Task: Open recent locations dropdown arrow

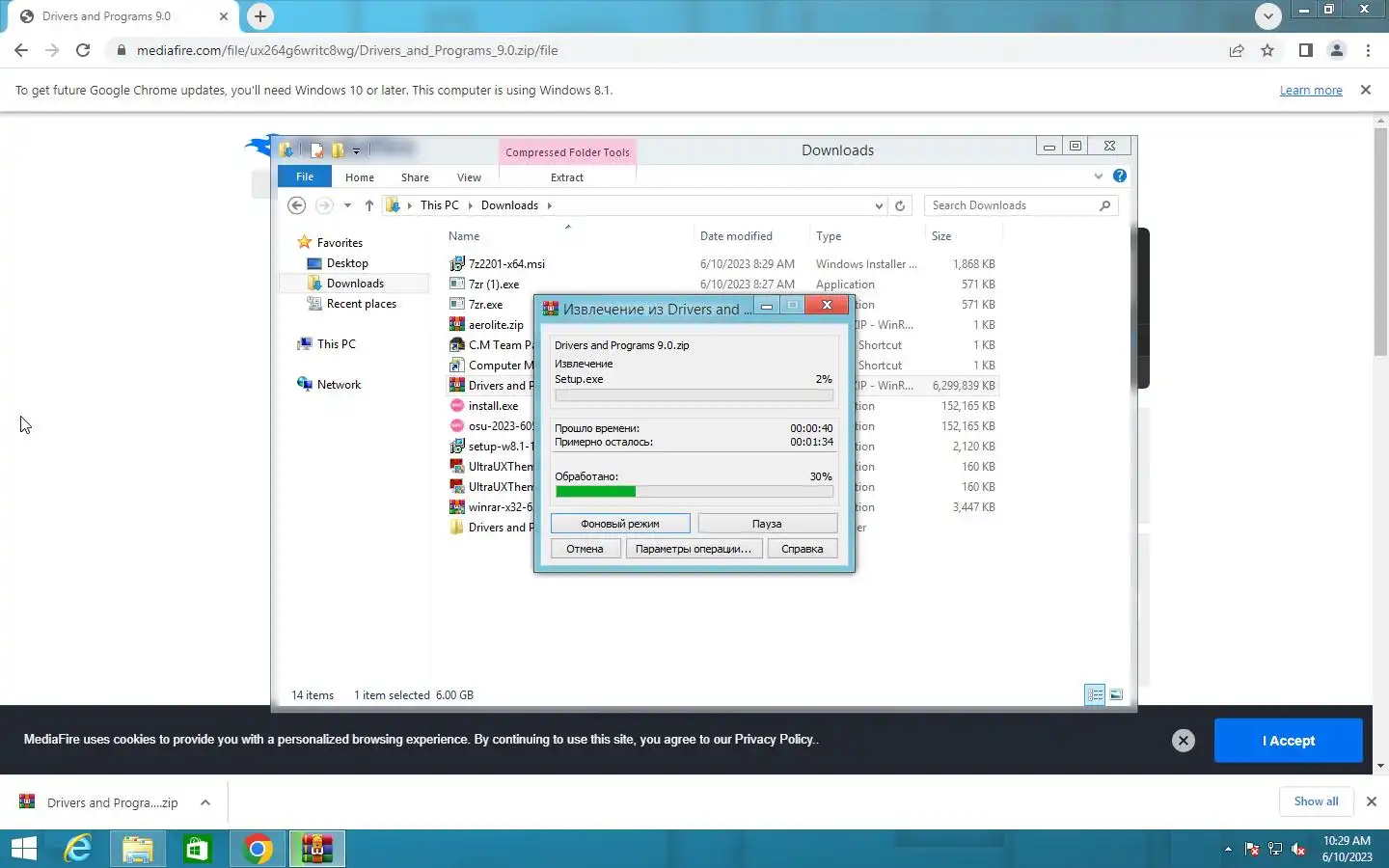Action: tap(347, 205)
